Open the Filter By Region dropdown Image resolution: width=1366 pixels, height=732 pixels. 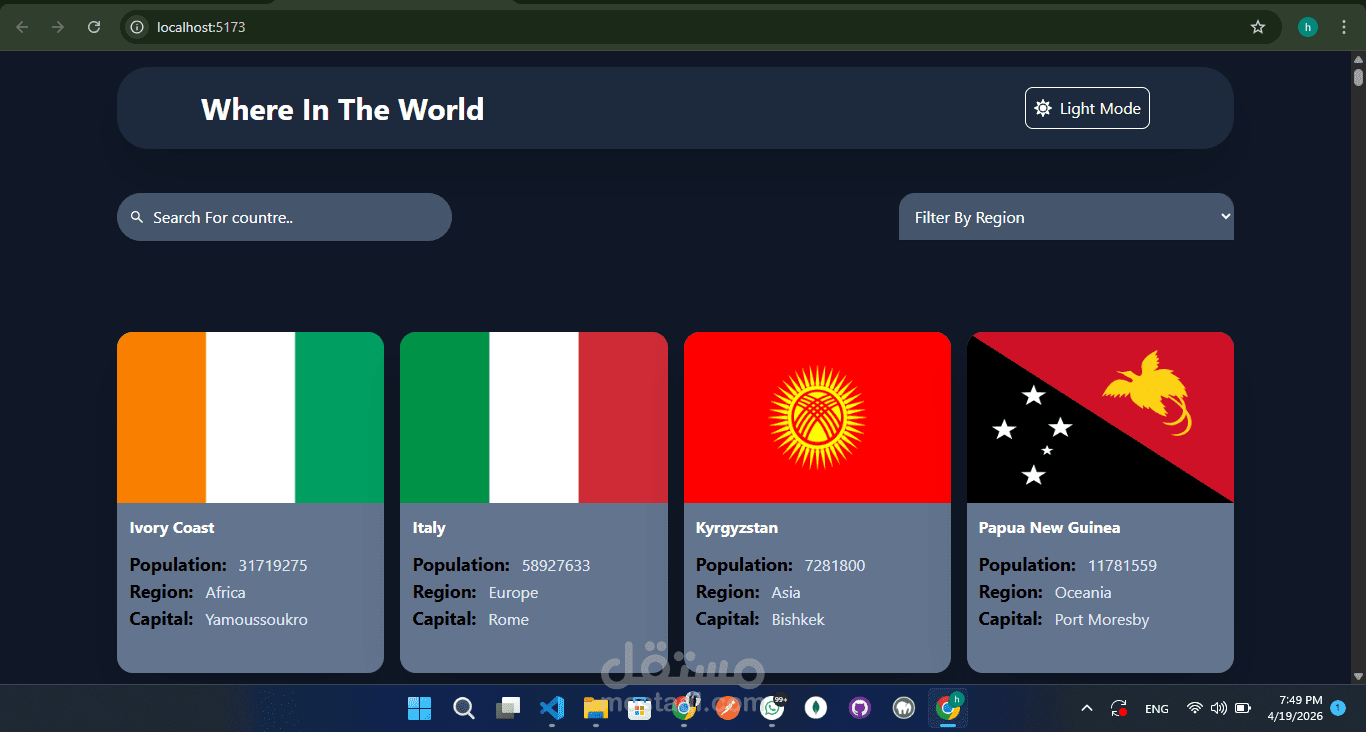[x=1066, y=216]
